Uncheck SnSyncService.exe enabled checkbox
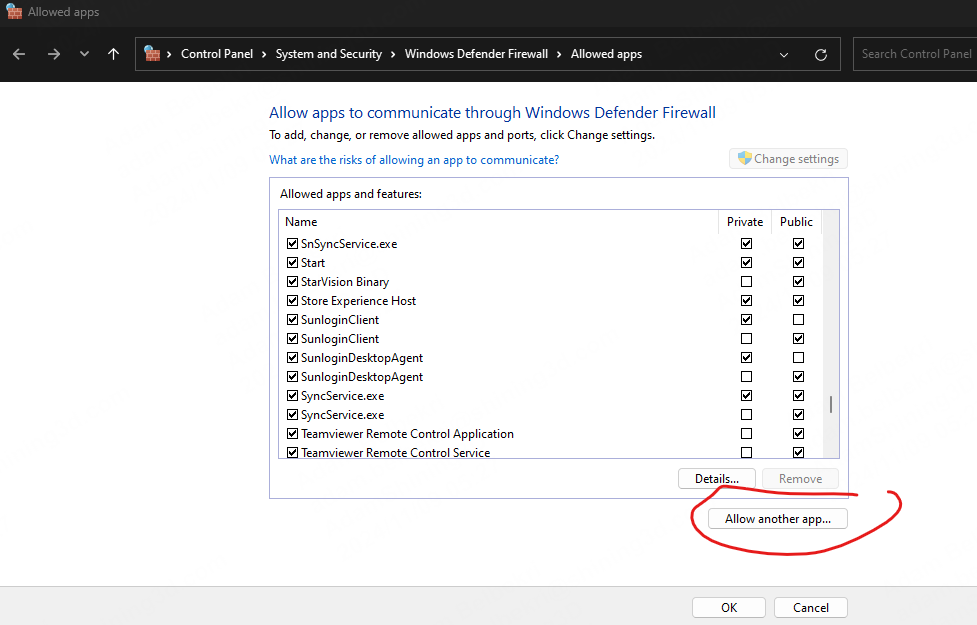 pos(292,244)
